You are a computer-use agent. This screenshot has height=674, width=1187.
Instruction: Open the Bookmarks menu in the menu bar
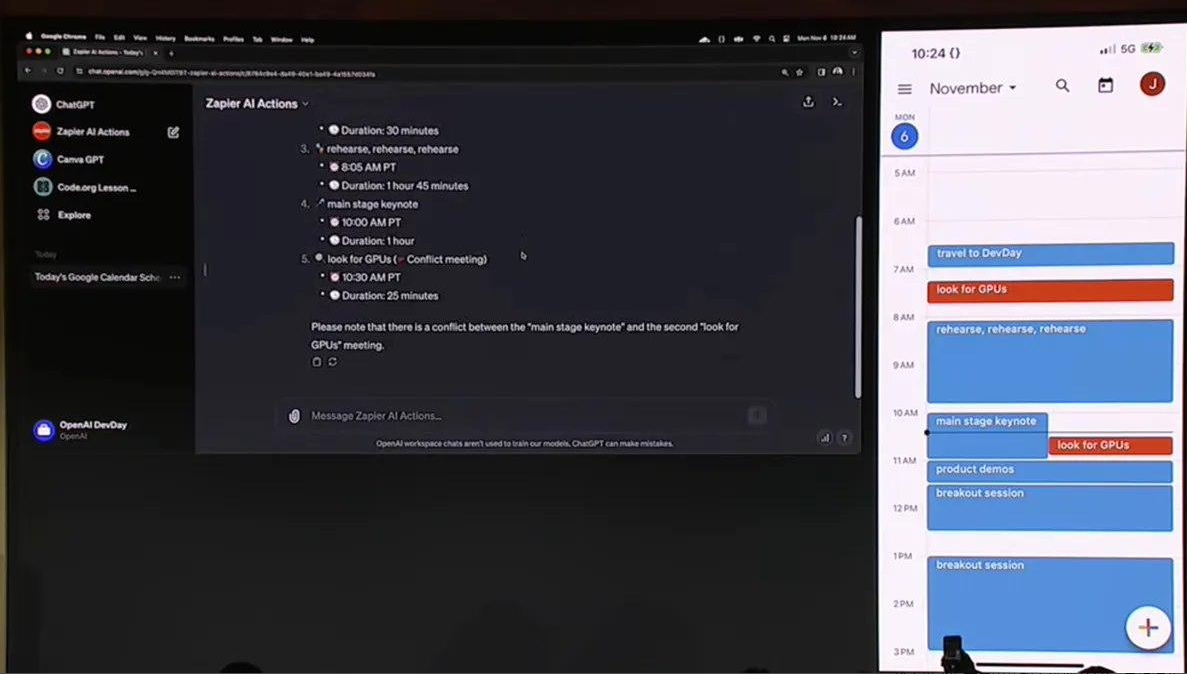199,39
